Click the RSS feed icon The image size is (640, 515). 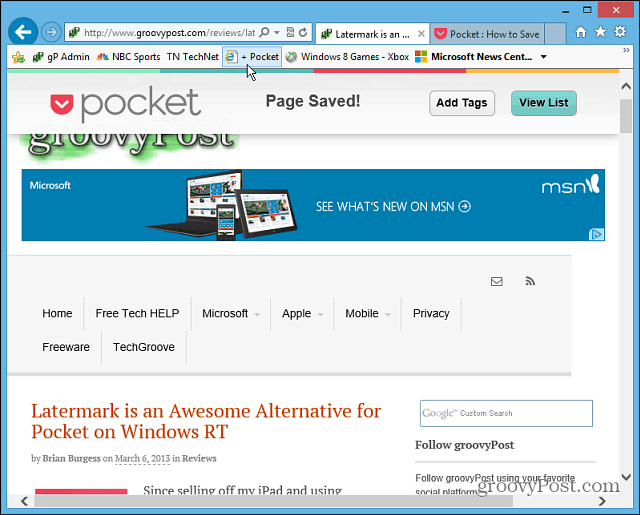(x=530, y=282)
